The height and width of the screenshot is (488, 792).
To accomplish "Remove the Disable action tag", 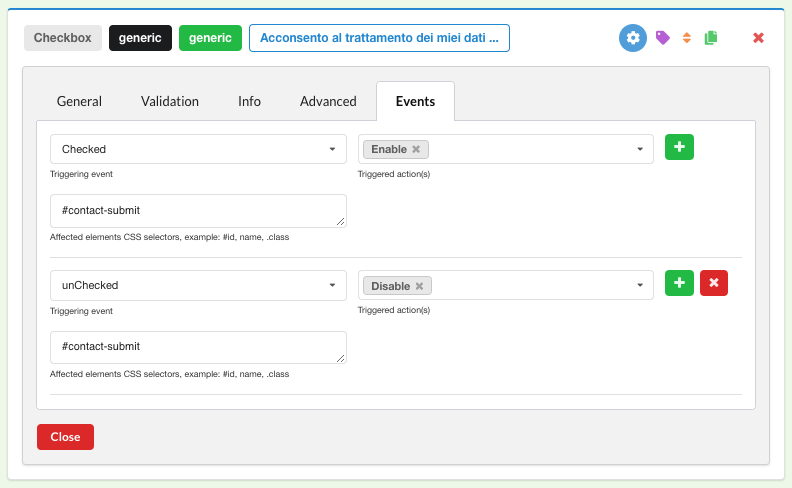I will [x=420, y=286].
